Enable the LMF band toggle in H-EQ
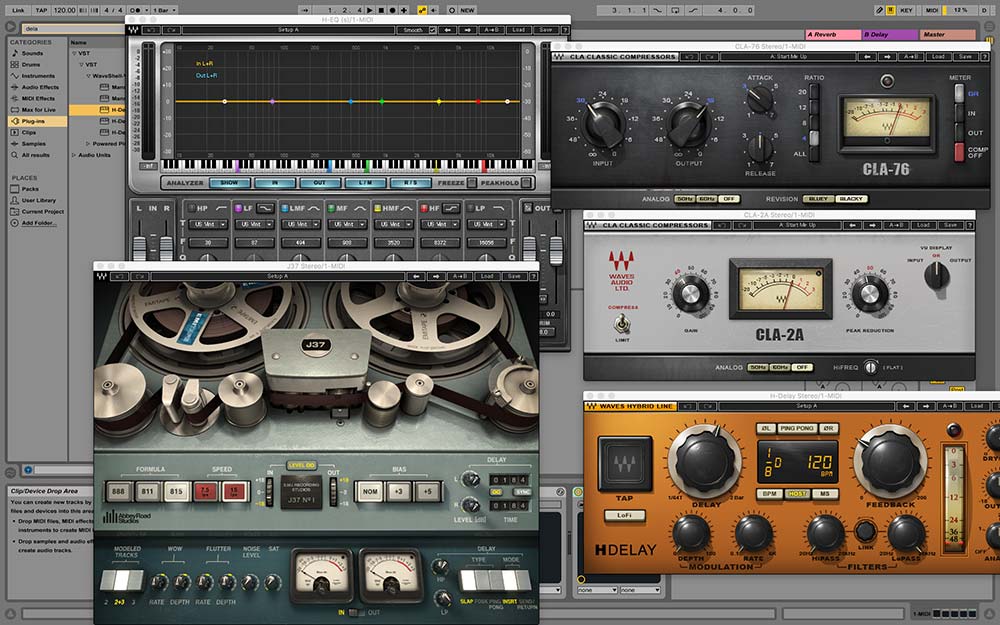This screenshot has width=1000, height=625. pos(285,208)
